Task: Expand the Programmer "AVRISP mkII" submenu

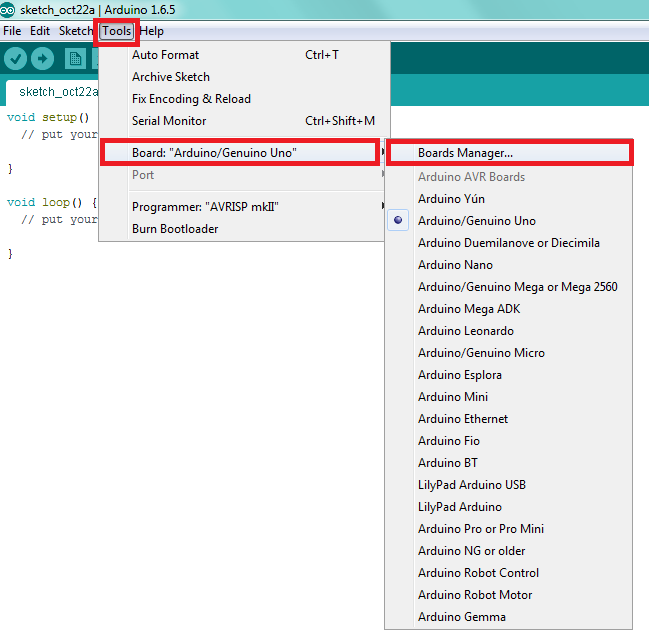Action: coord(244,207)
